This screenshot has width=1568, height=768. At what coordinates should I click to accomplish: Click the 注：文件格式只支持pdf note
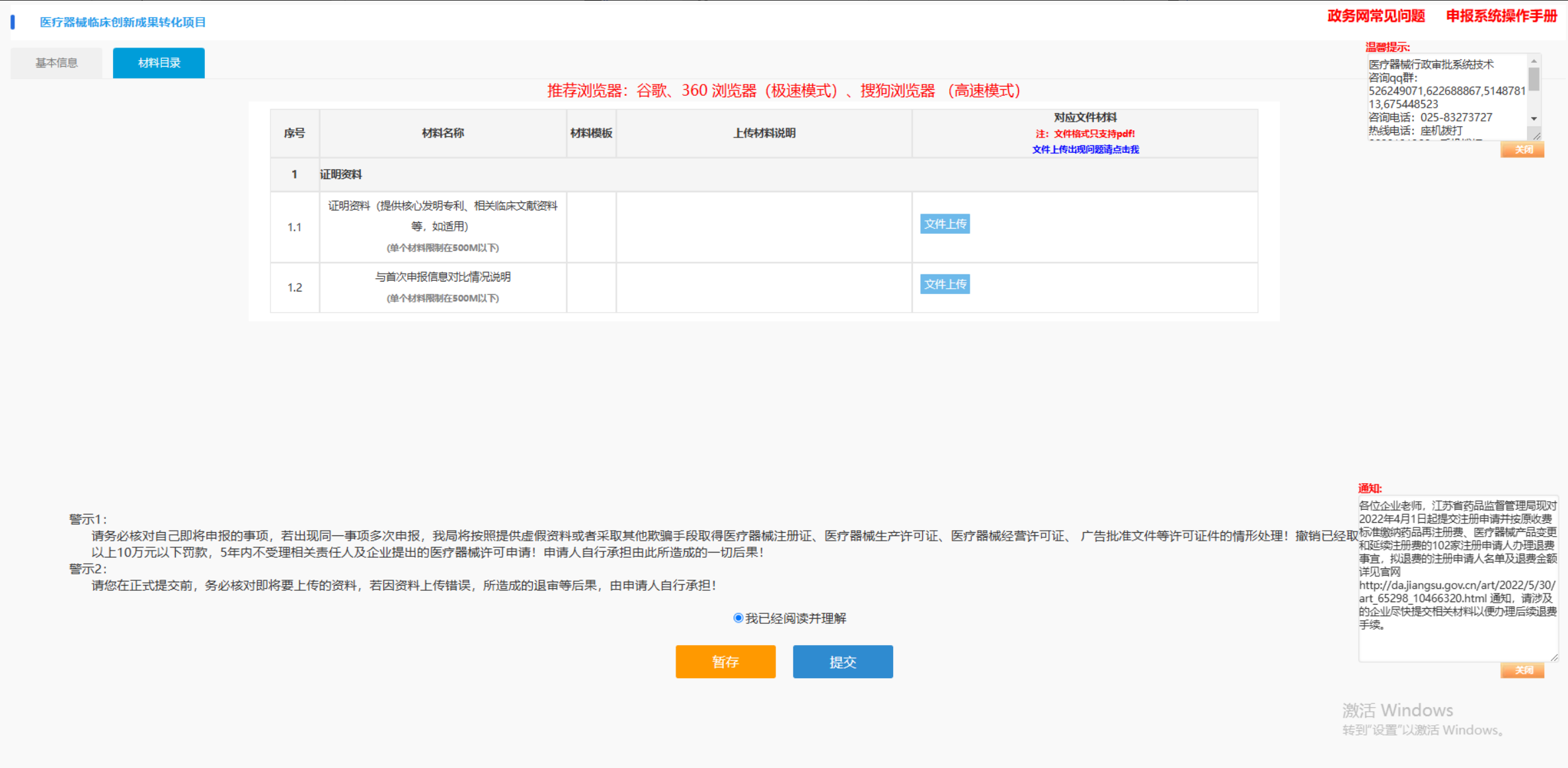point(1085,134)
